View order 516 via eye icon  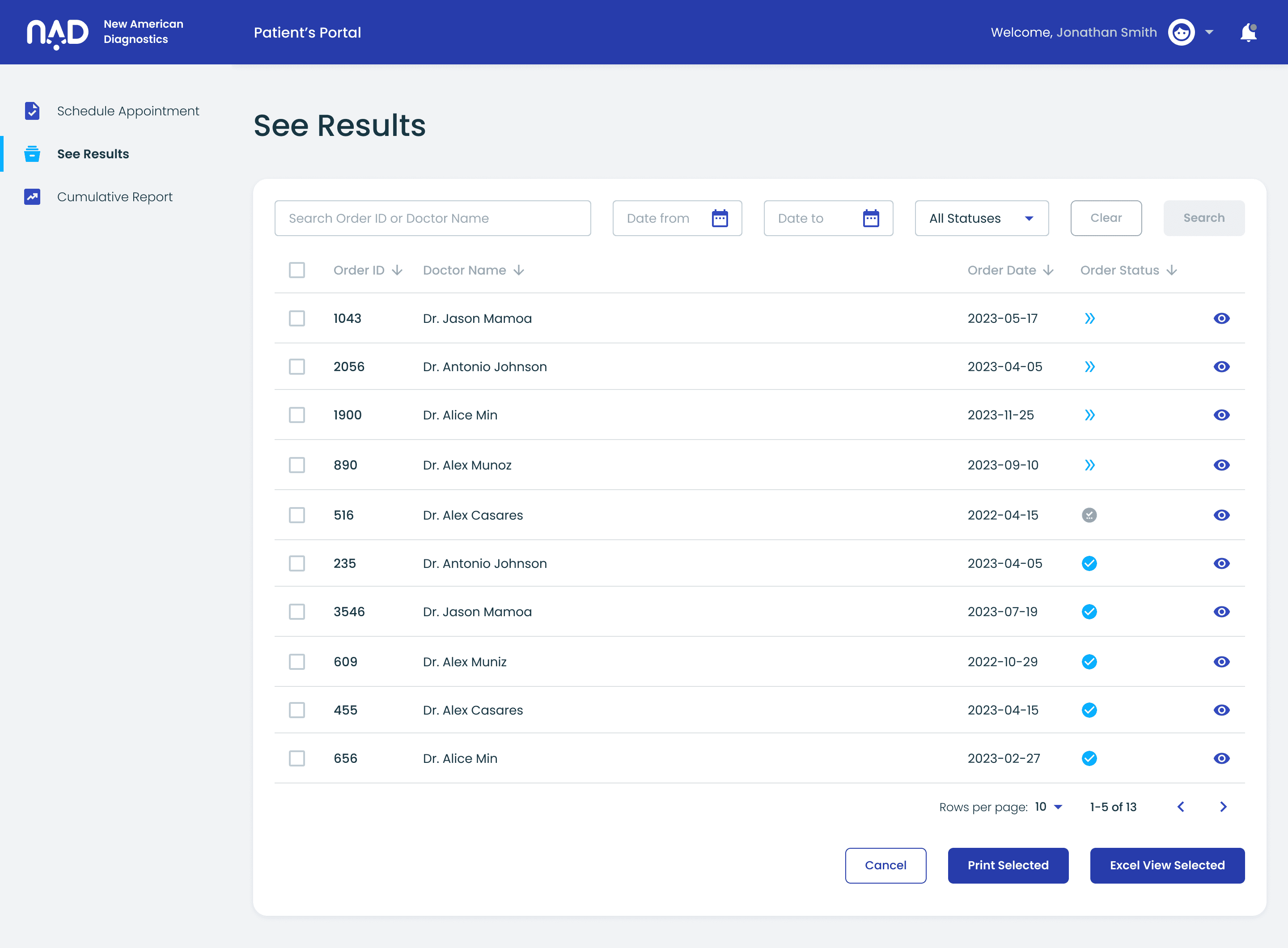1221,515
